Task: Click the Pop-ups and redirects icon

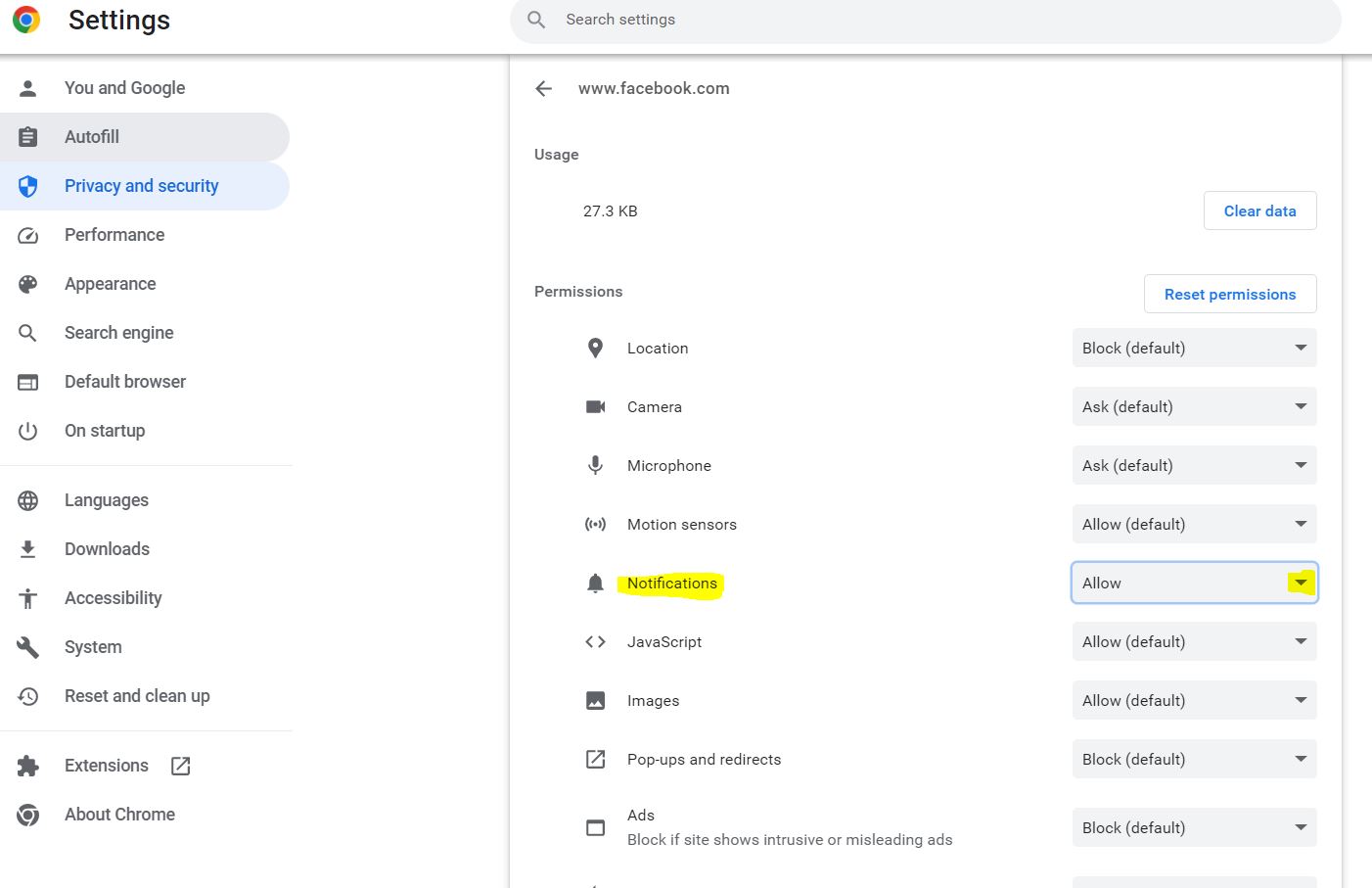Action: [595, 759]
